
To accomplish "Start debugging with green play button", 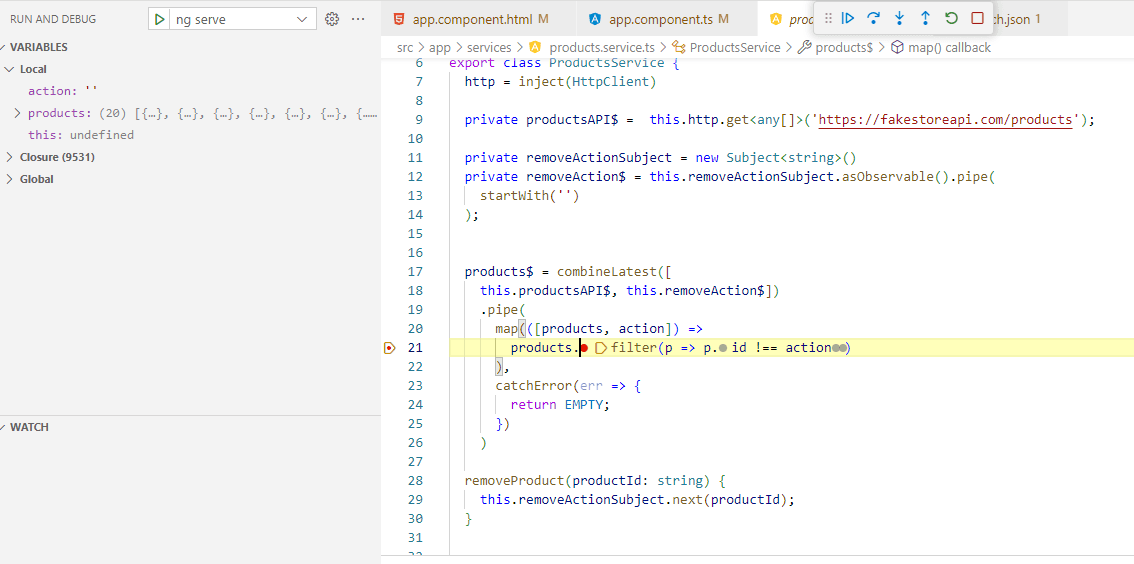I will pos(159,19).
